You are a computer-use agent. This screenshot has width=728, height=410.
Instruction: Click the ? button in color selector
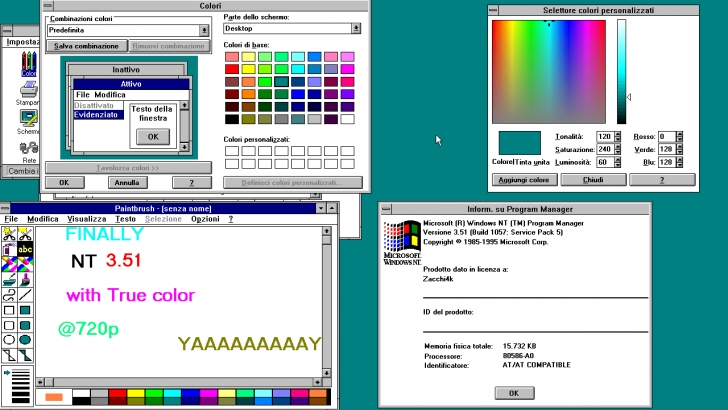(x=662, y=180)
